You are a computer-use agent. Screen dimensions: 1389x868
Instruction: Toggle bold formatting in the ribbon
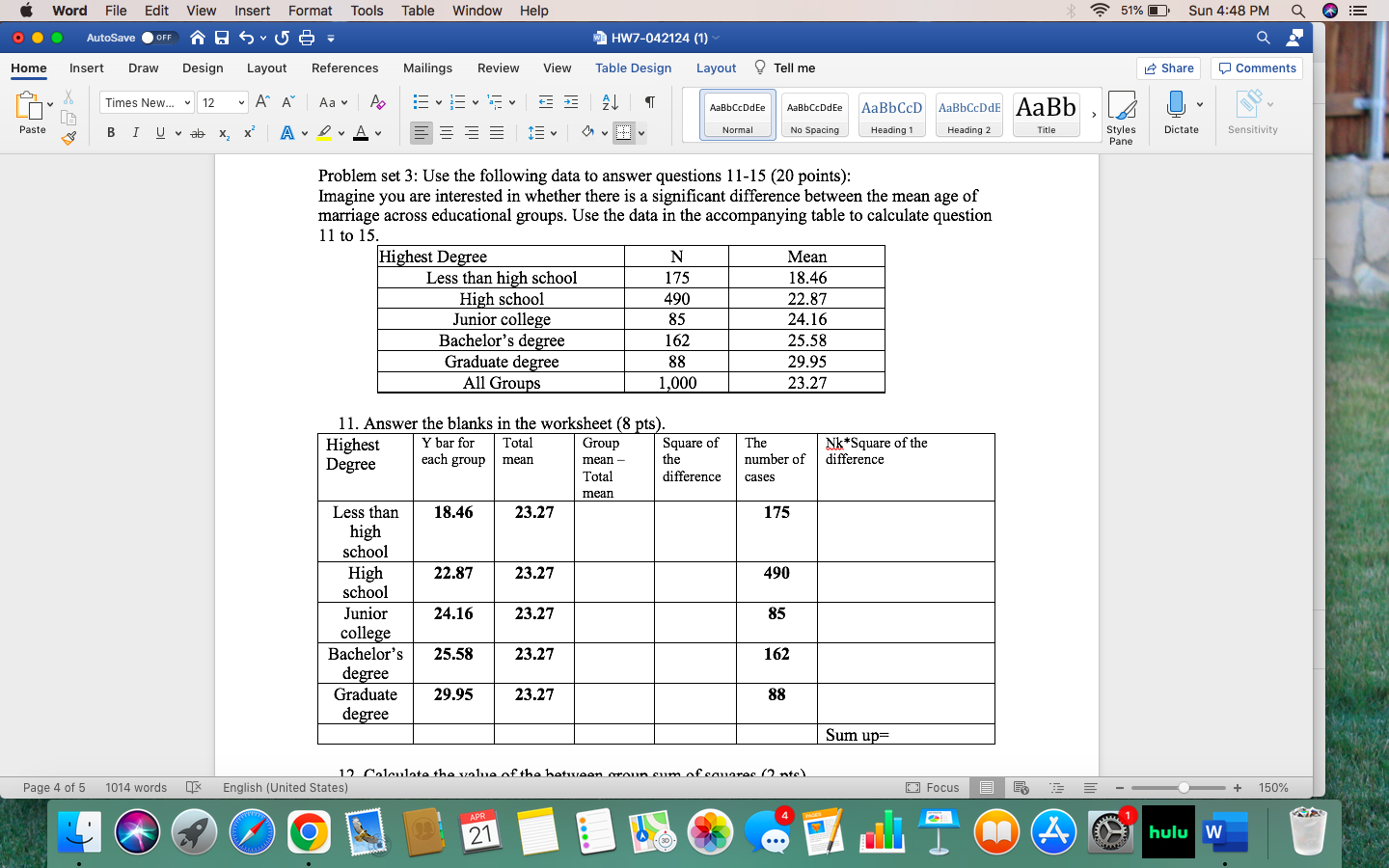[111, 132]
